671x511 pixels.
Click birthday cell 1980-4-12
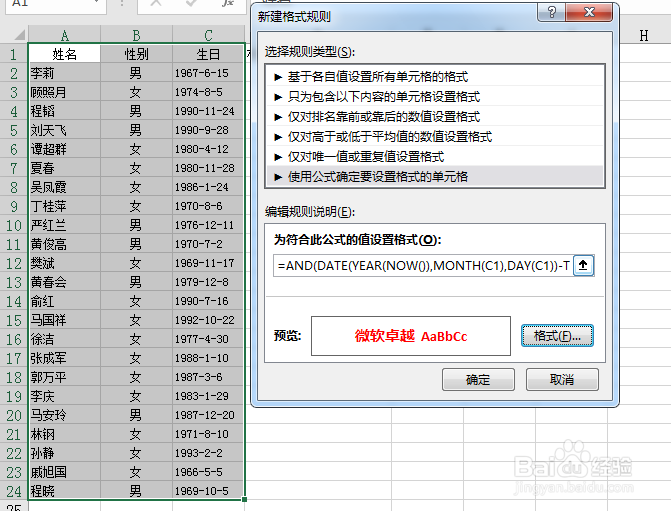coord(208,149)
